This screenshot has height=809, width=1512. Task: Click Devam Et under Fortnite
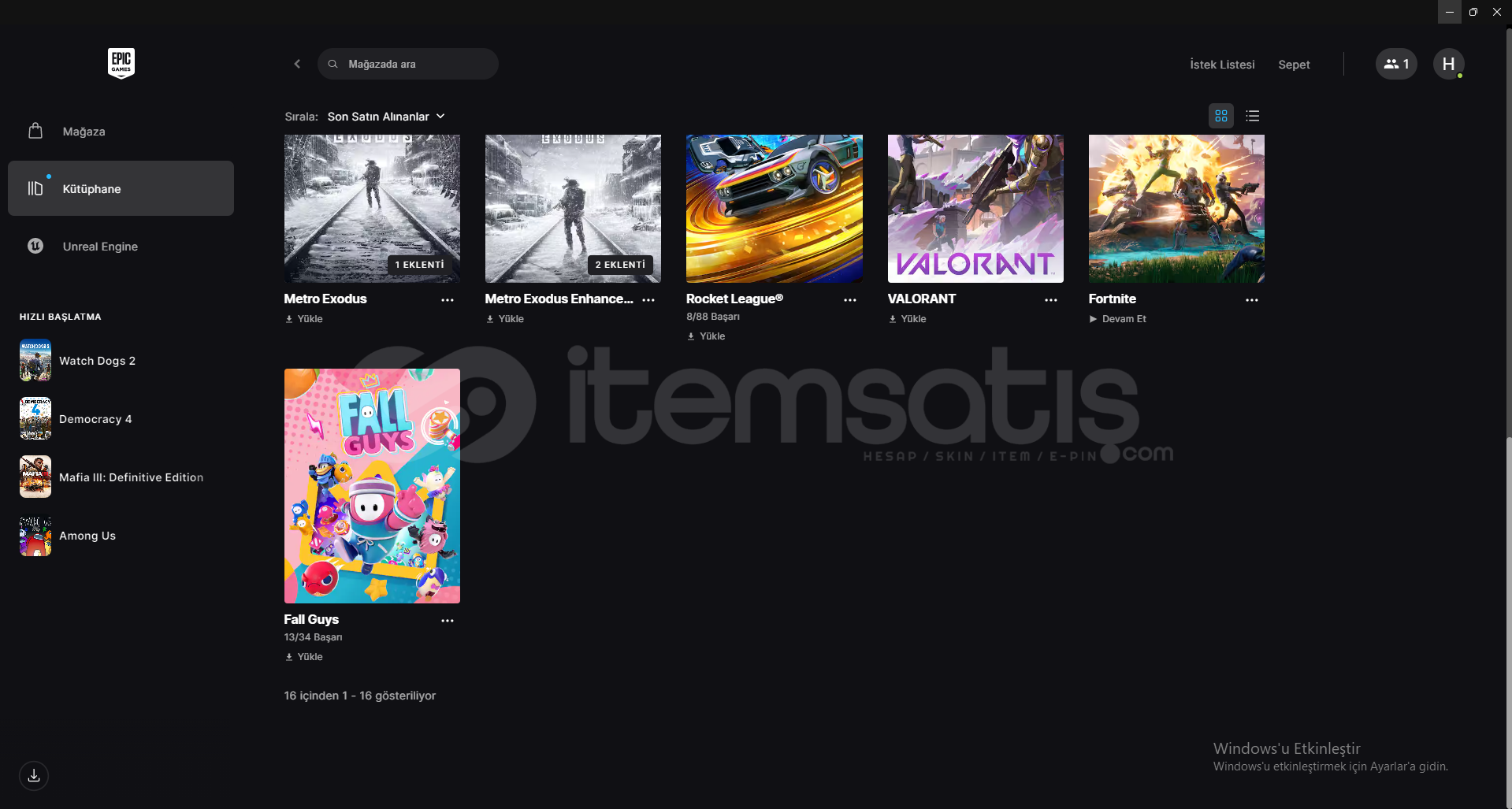tap(1118, 319)
